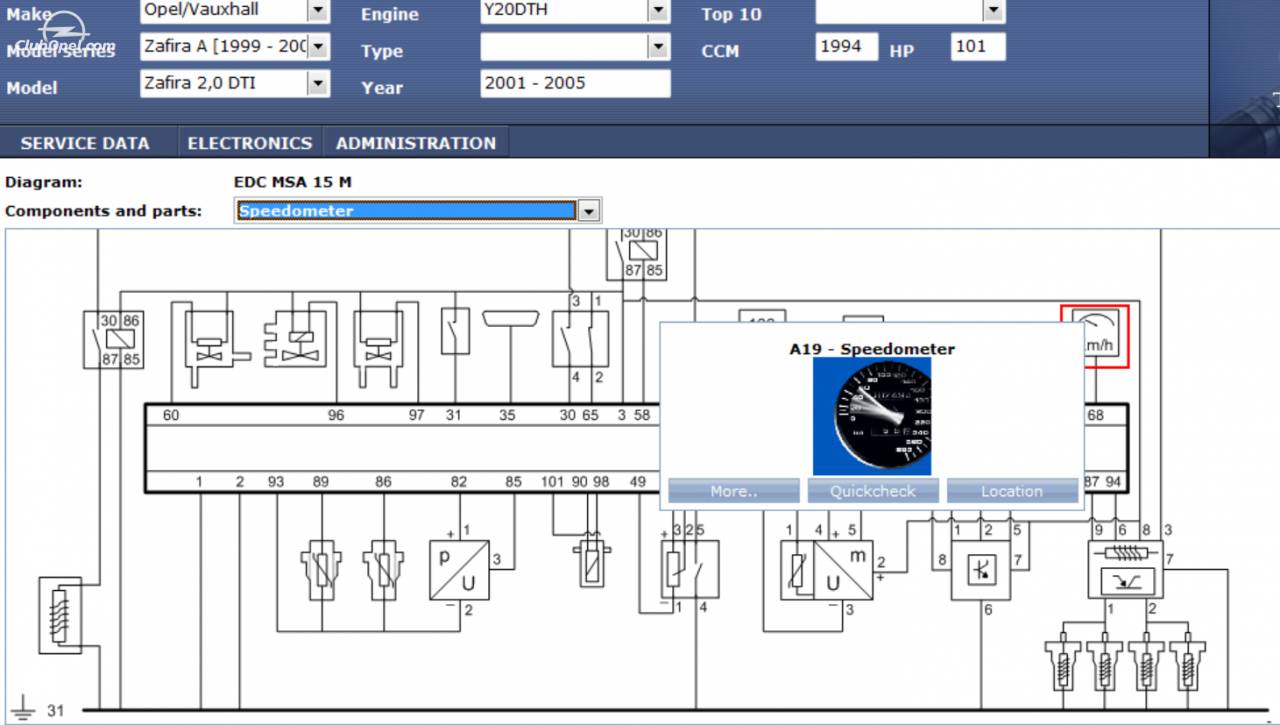The height and width of the screenshot is (725, 1280).
Task: Click the speedometer photo thumbnail
Action: click(x=872, y=416)
